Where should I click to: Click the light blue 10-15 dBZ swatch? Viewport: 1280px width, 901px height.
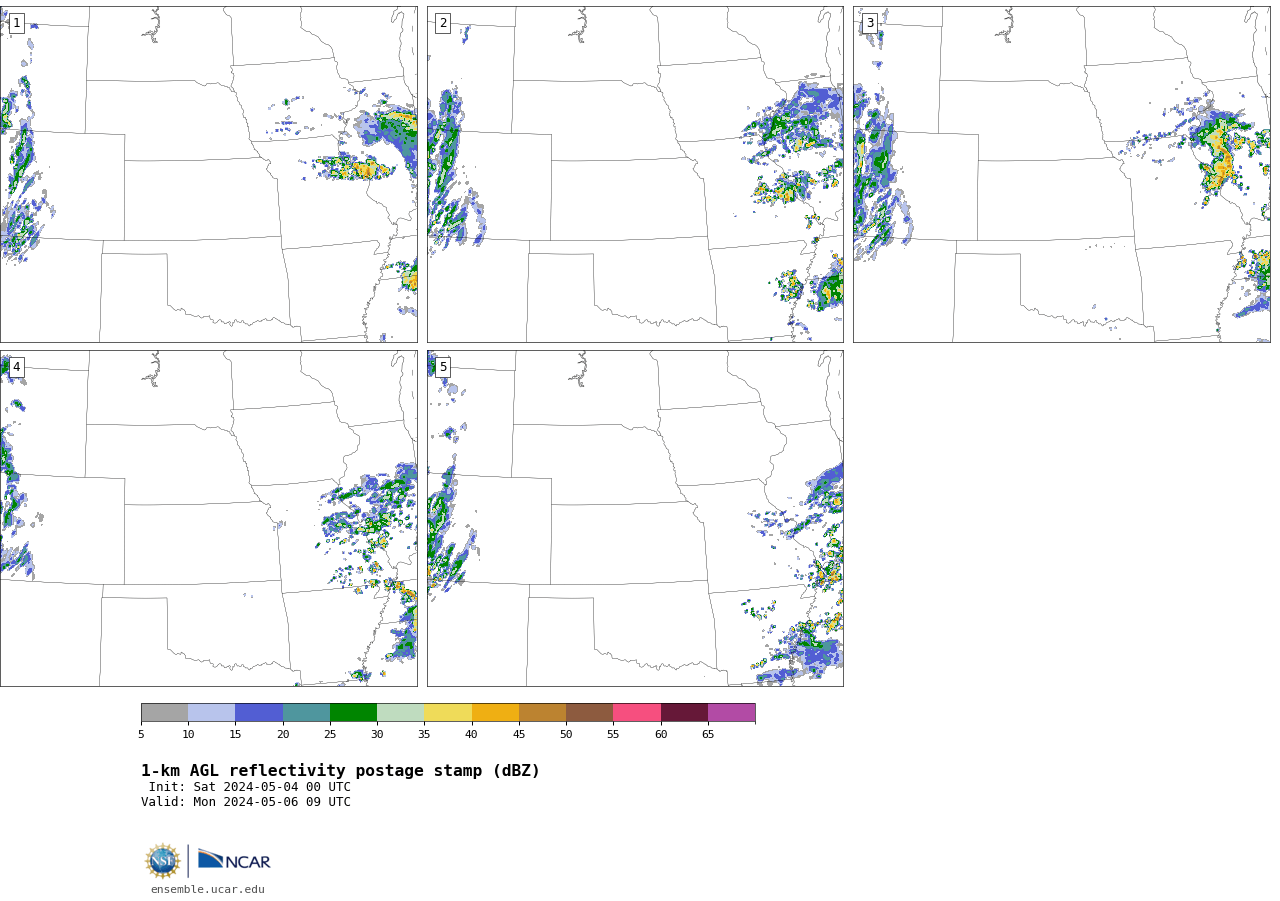pos(211,713)
